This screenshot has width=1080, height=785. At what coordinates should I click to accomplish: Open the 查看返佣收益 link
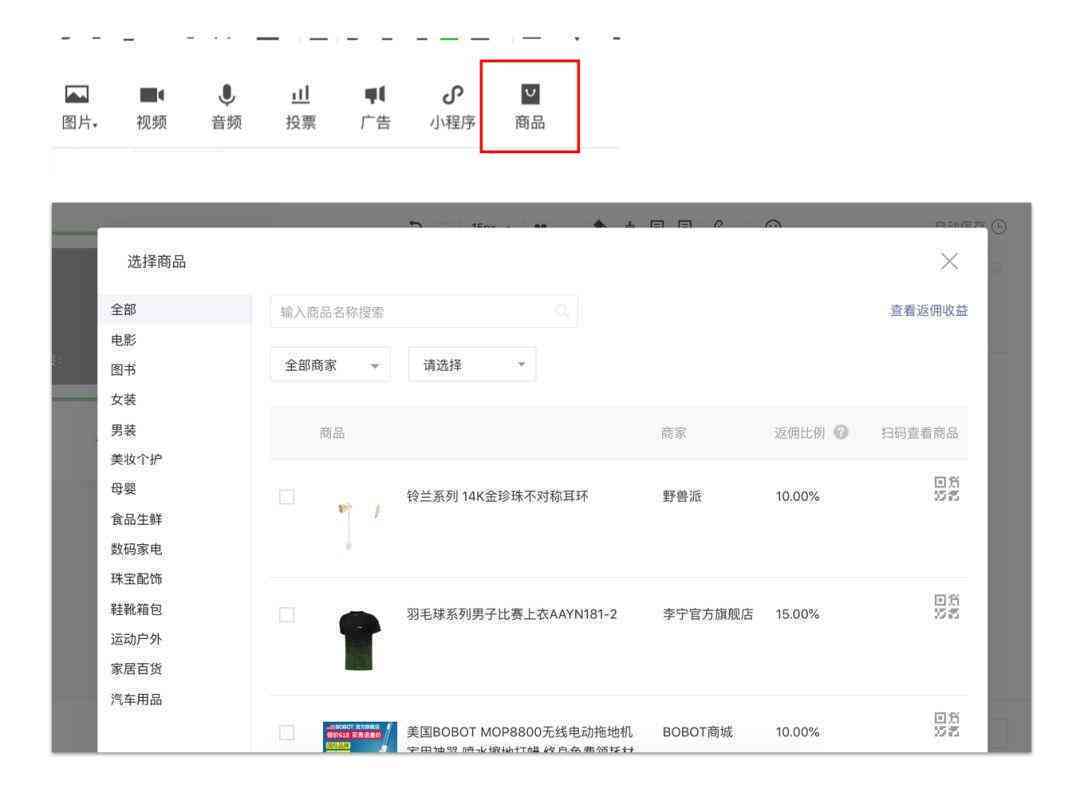pos(928,311)
